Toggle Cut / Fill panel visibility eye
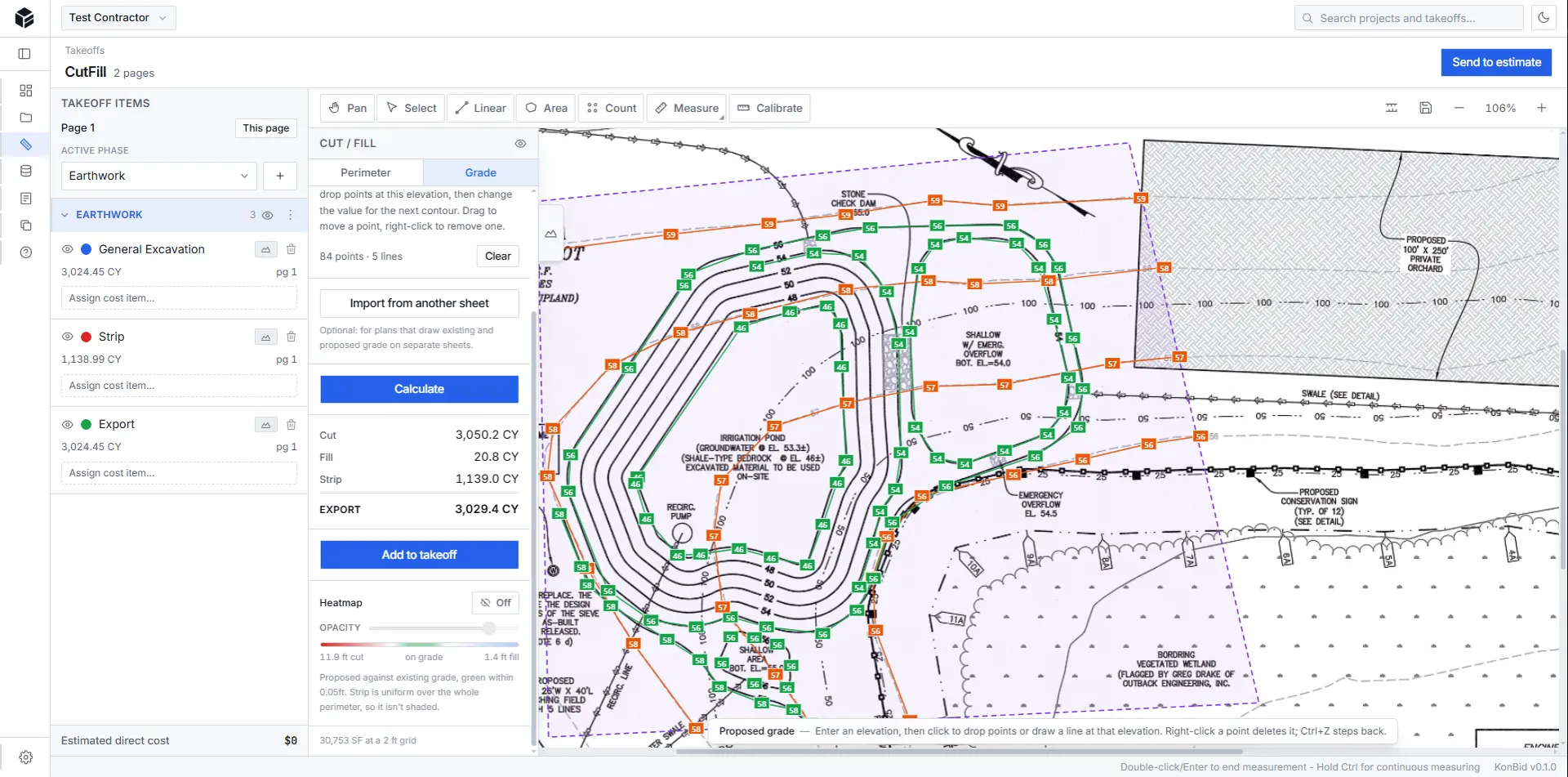The image size is (1568, 777). click(x=520, y=144)
